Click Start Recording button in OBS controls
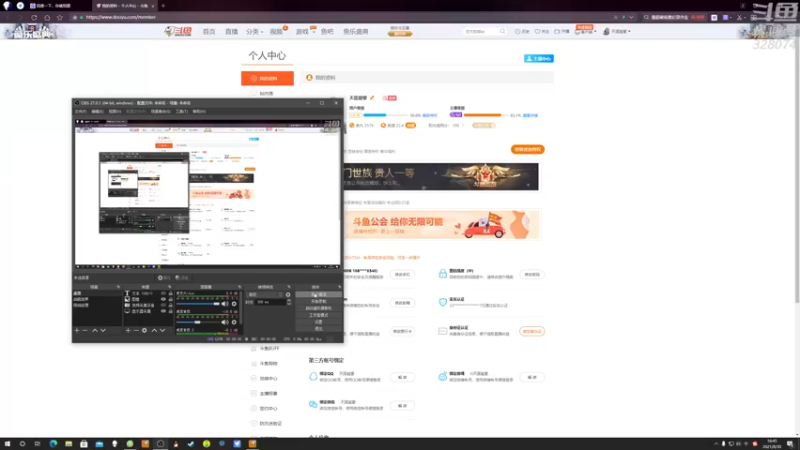This screenshot has height=450, width=800. 319,302
